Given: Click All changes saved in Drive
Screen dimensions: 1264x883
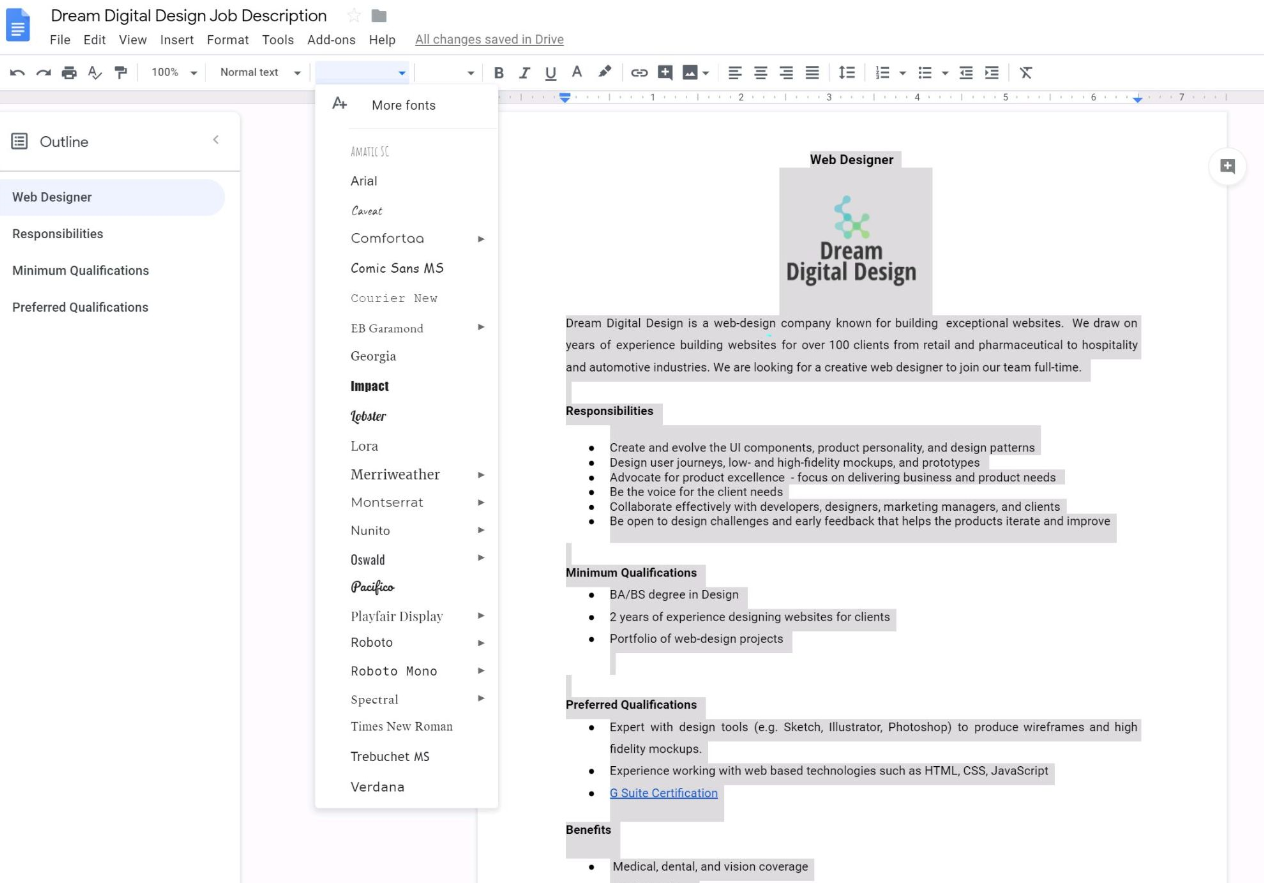Looking at the screenshot, I should [489, 40].
